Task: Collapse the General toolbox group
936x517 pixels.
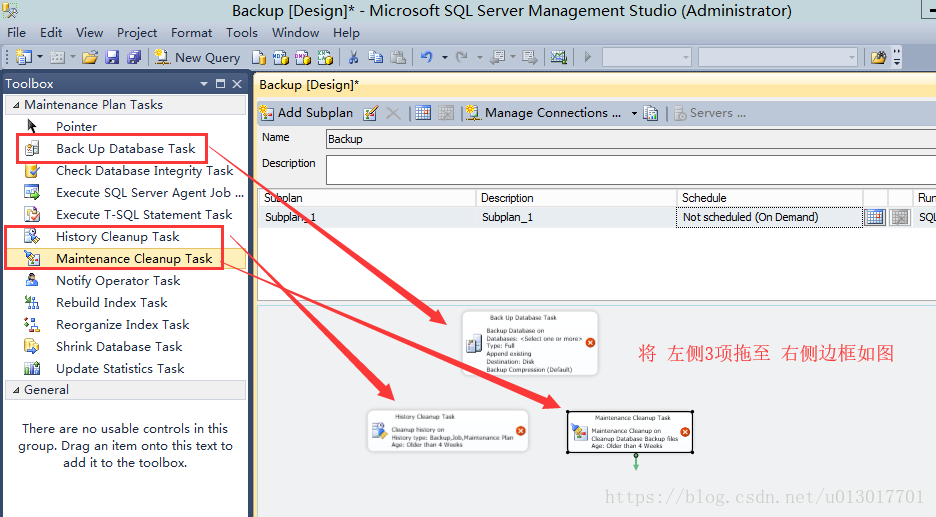Action: click(x=16, y=390)
